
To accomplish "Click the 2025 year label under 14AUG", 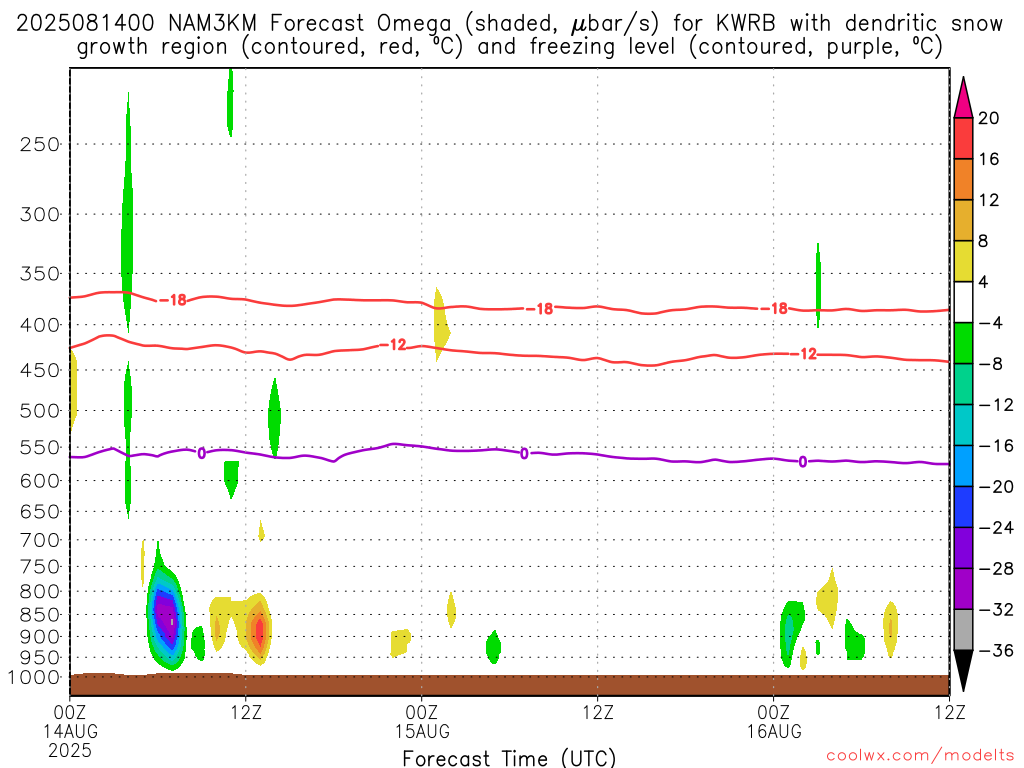I will click(x=70, y=750).
